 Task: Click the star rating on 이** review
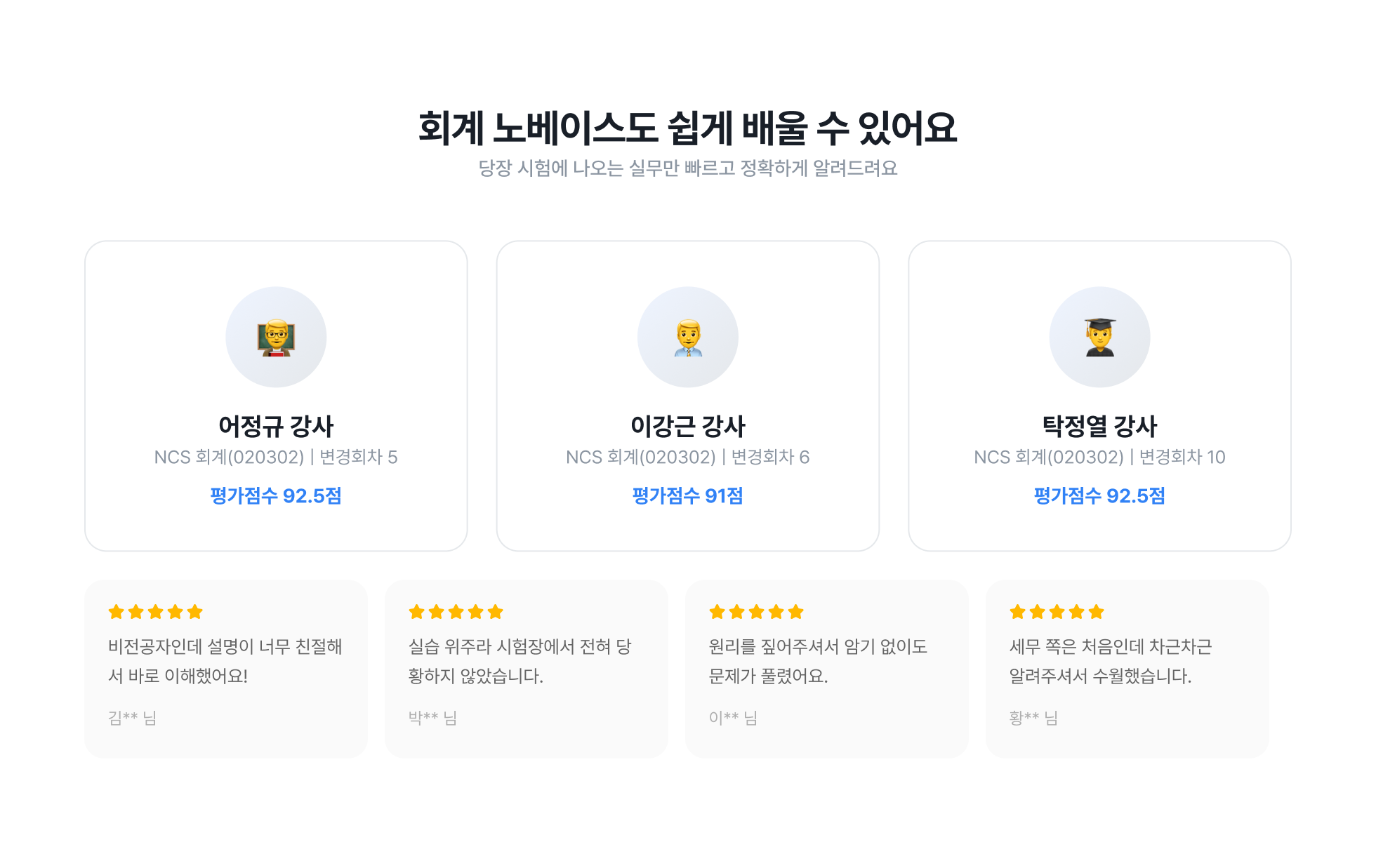(x=756, y=612)
